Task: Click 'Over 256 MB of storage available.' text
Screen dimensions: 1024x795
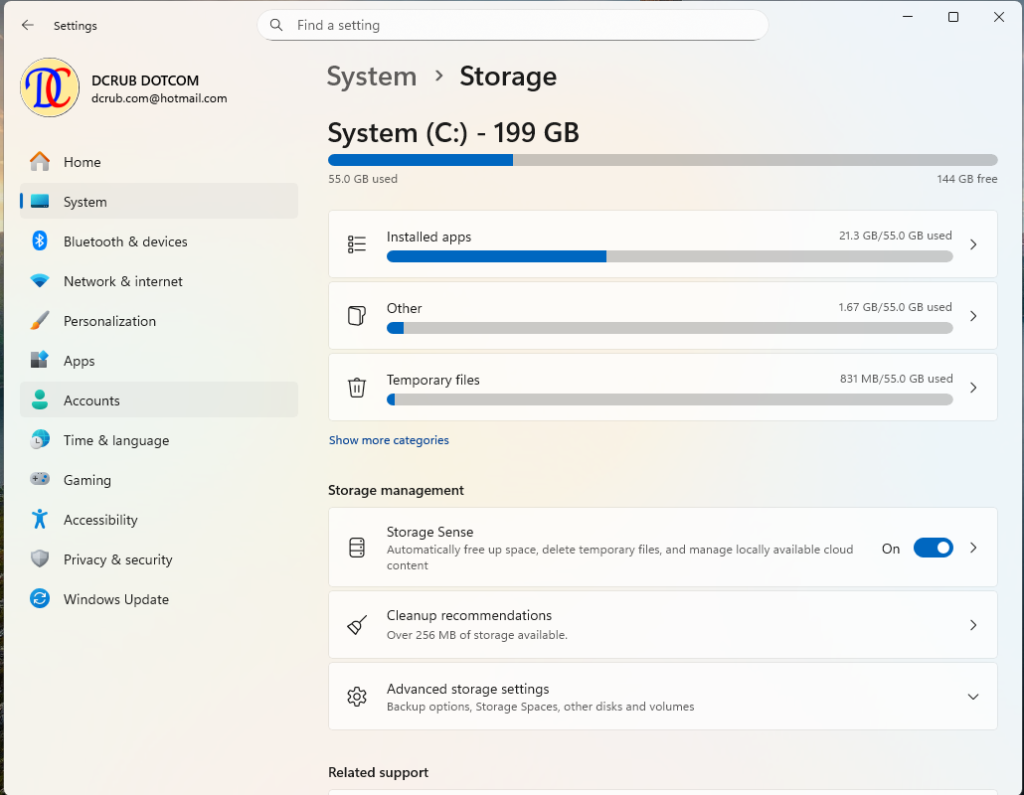Action: coord(477,634)
